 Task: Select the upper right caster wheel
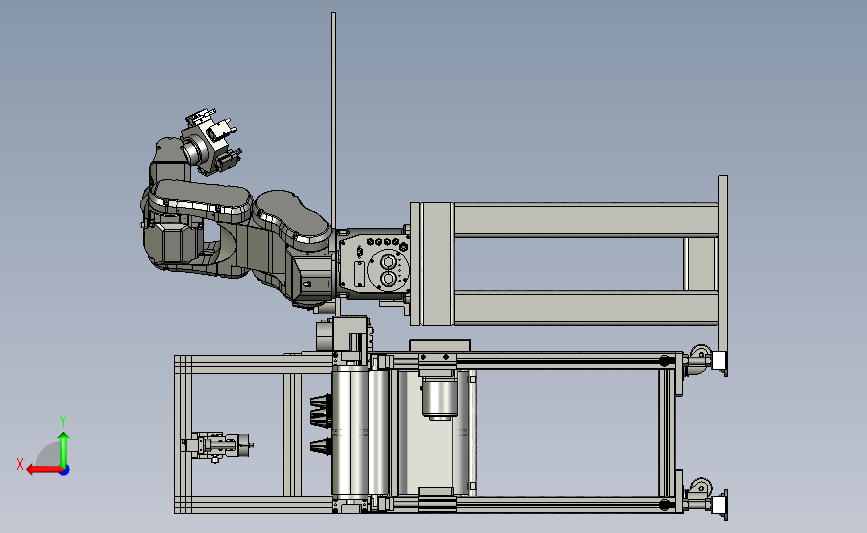(x=700, y=358)
